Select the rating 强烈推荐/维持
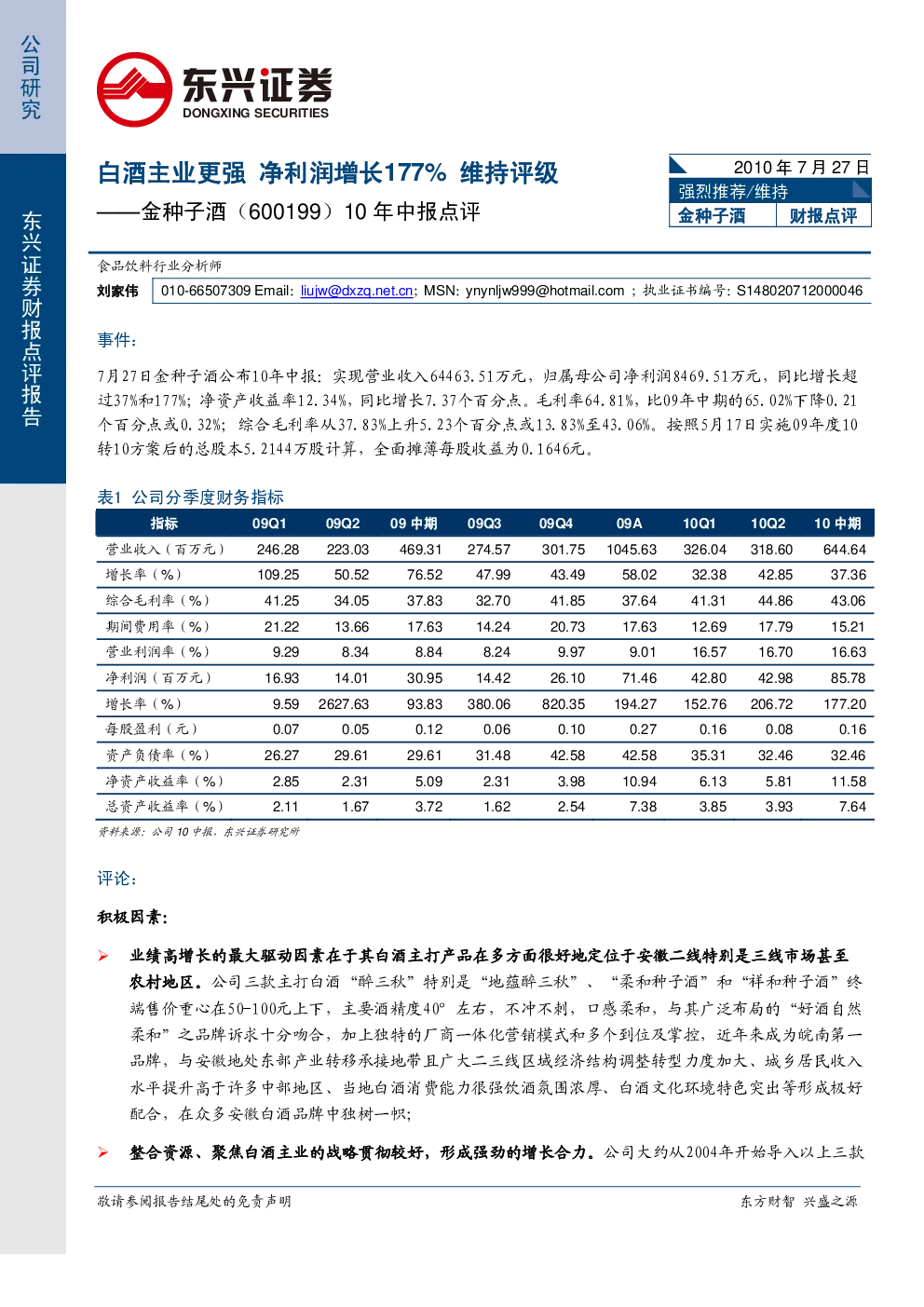Image resolution: width=924 pixels, height=1307 pixels. click(x=733, y=192)
